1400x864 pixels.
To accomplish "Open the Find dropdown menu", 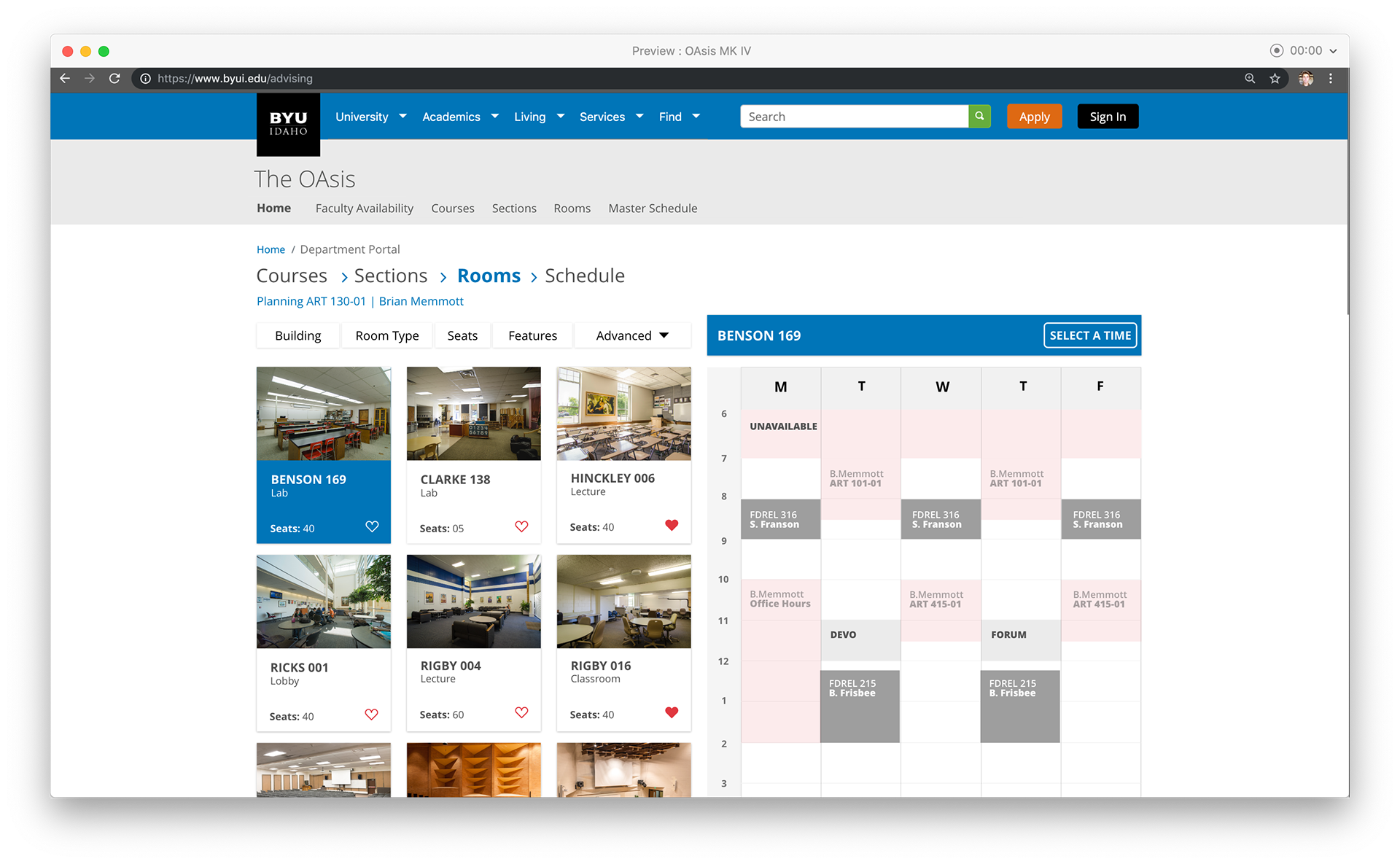I will [x=679, y=117].
